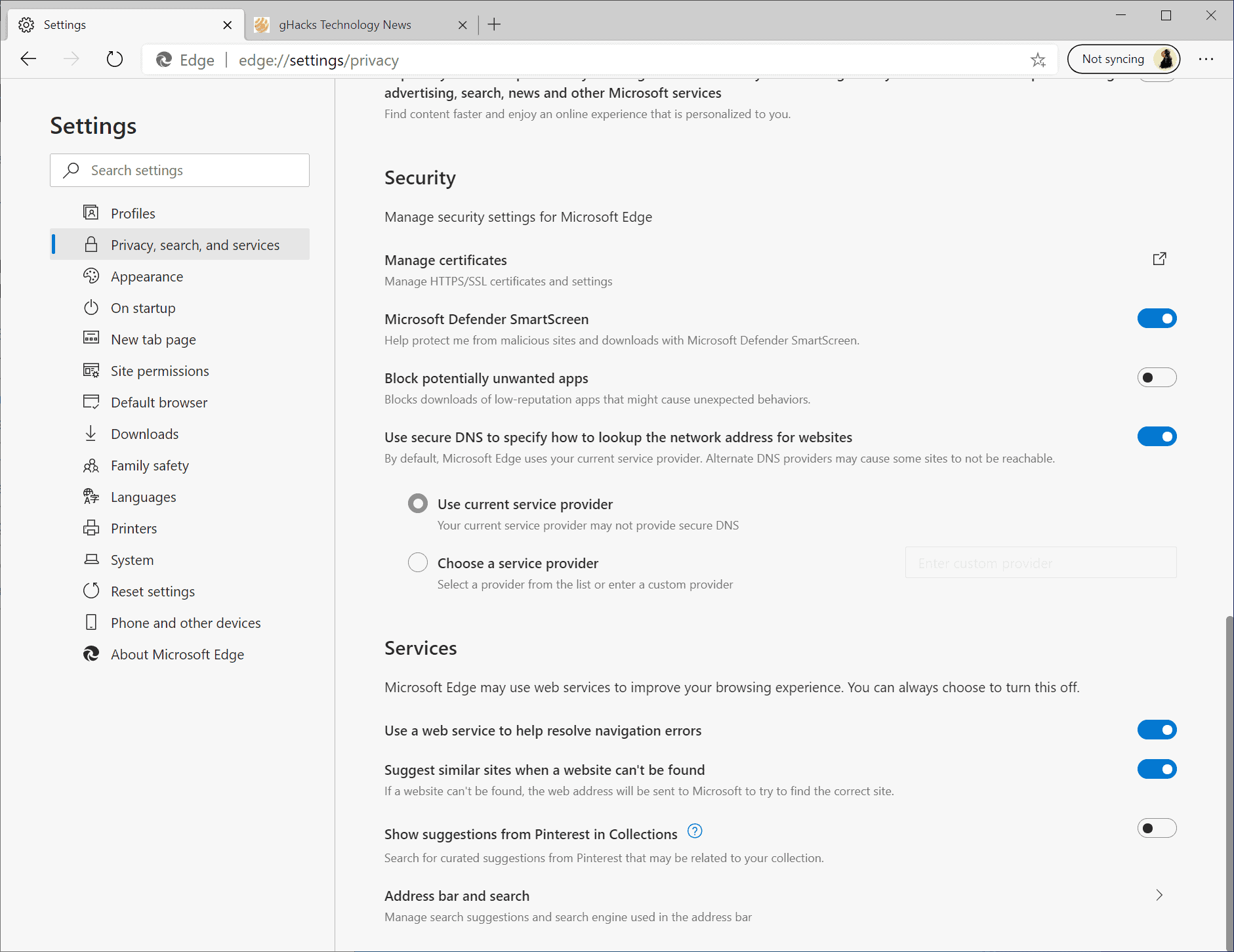Click the Phone and other devices icon
This screenshot has width=1234, height=952.
tap(91, 622)
